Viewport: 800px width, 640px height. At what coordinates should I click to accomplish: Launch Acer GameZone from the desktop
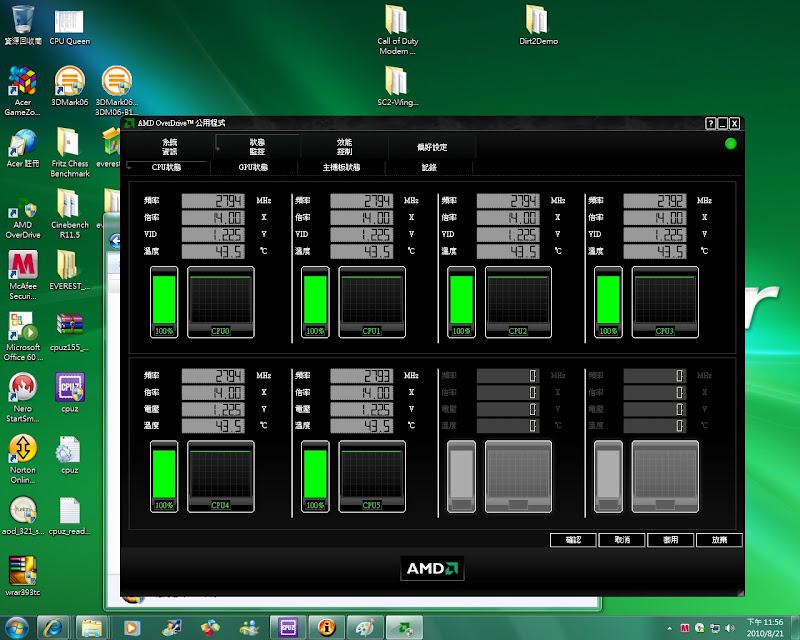pyautogui.click(x=22, y=91)
